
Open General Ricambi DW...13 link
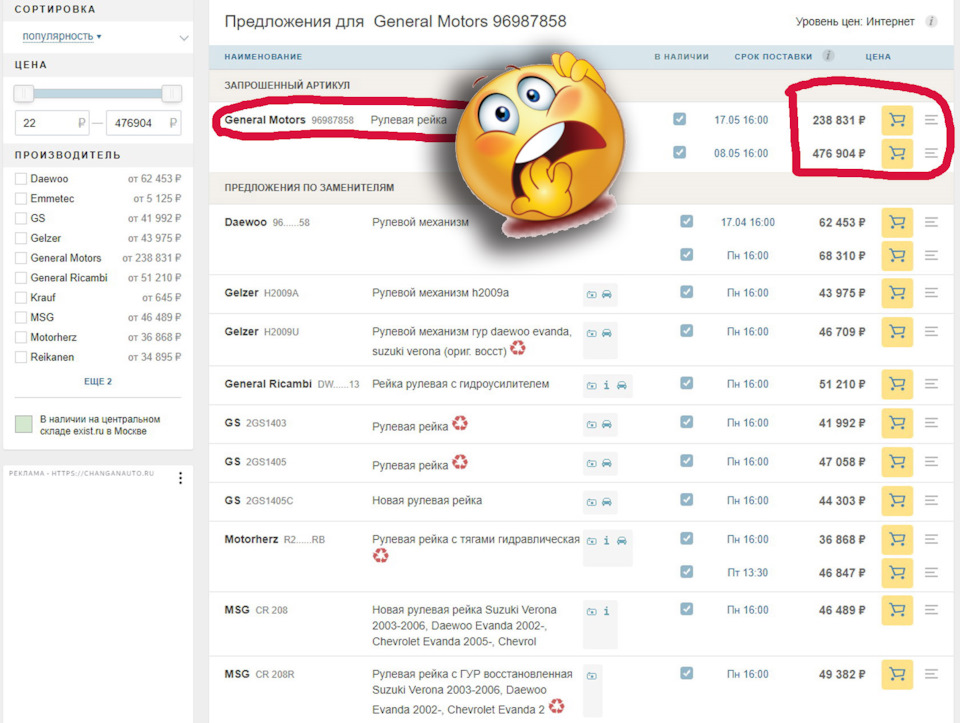point(291,384)
